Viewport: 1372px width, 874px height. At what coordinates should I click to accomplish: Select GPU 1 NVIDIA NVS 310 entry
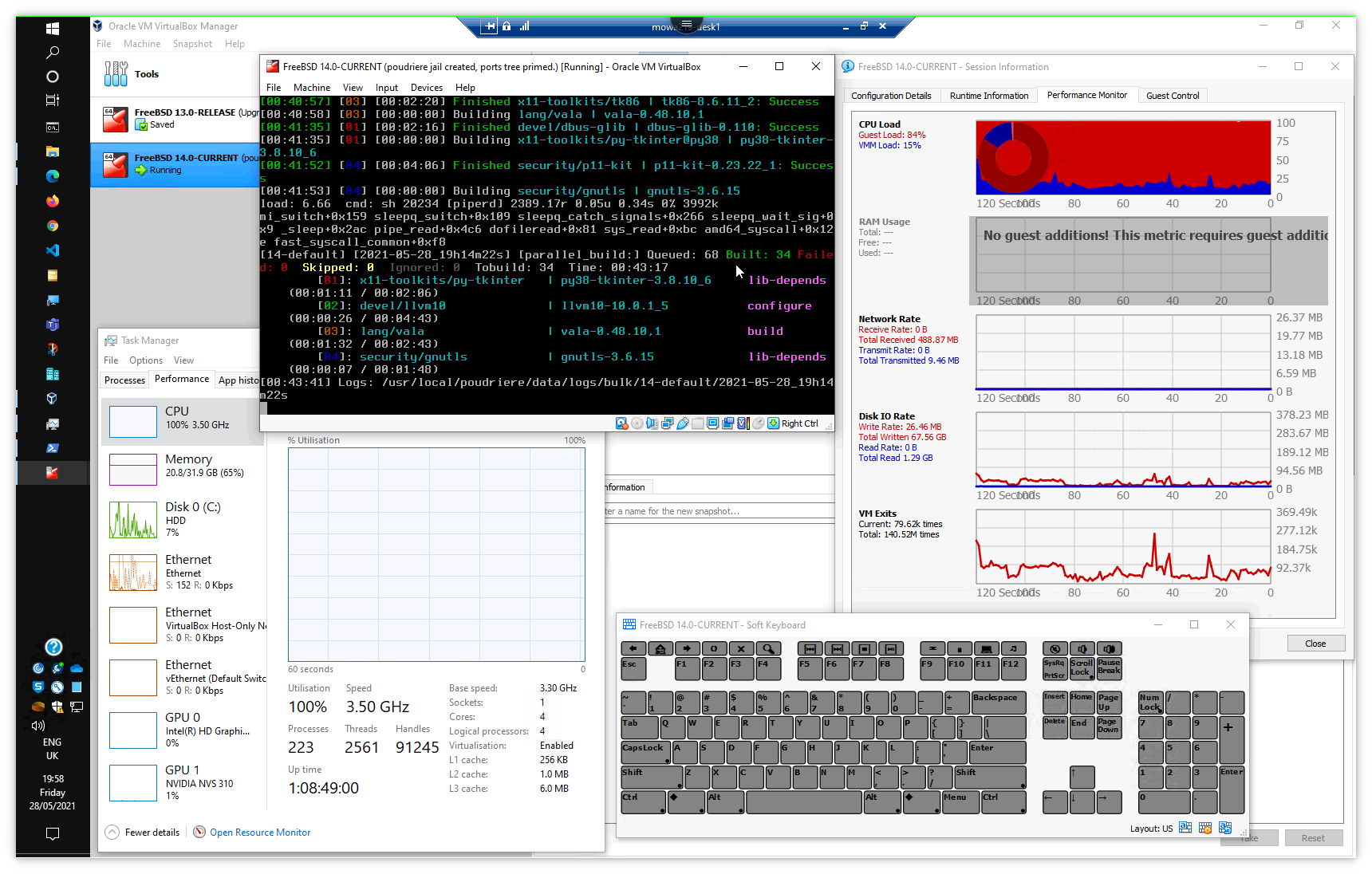click(x=183, y=782)
